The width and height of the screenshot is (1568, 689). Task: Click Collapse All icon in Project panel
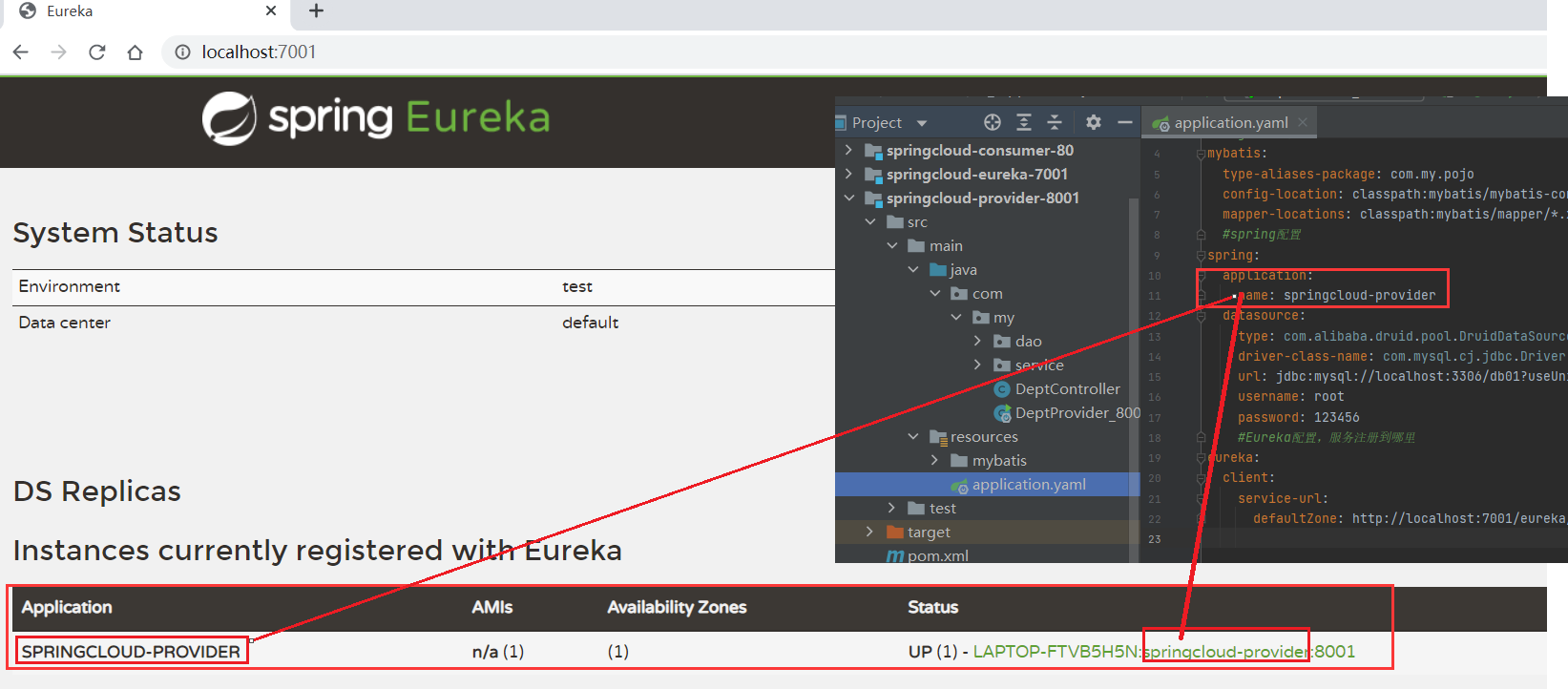point(1055,122)
